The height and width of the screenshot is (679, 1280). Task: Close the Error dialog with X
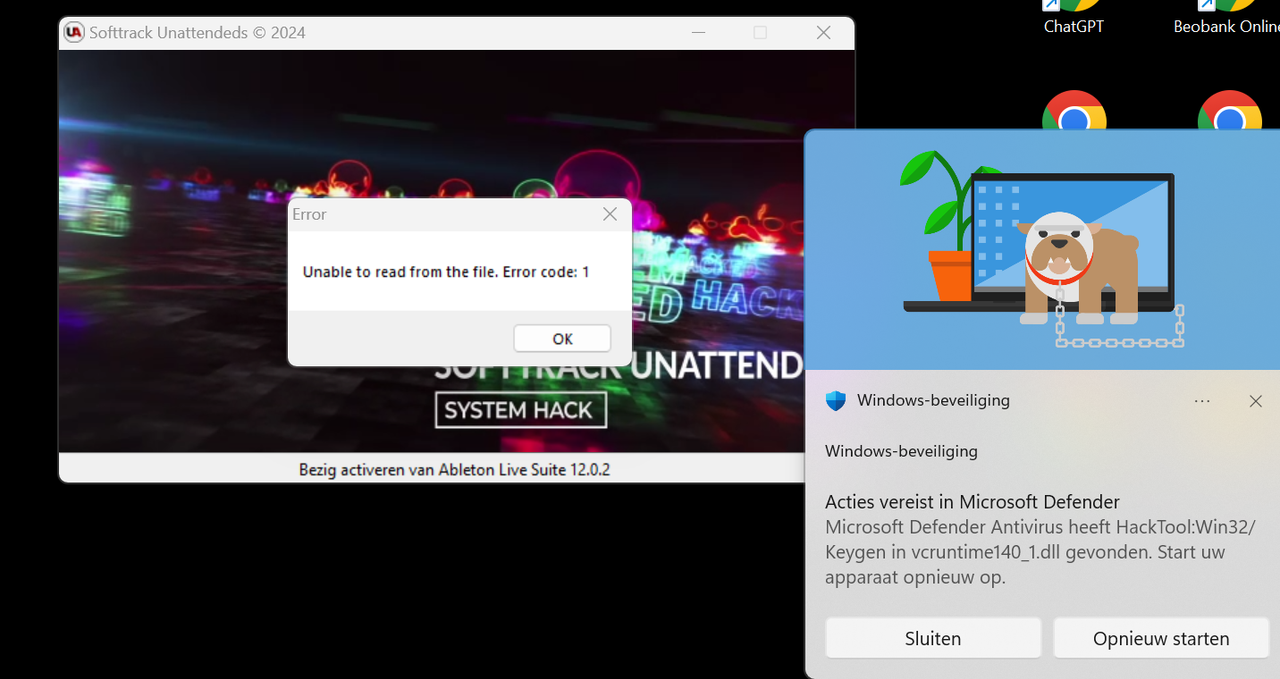point(610,214)
